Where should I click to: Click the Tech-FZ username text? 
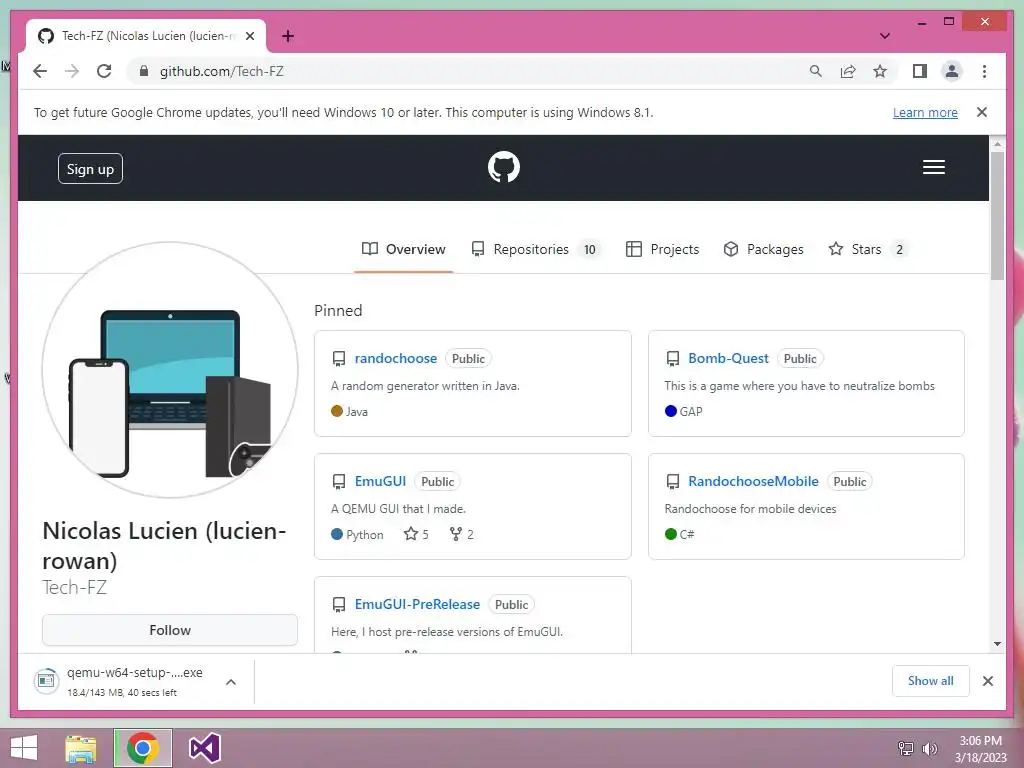74,588
